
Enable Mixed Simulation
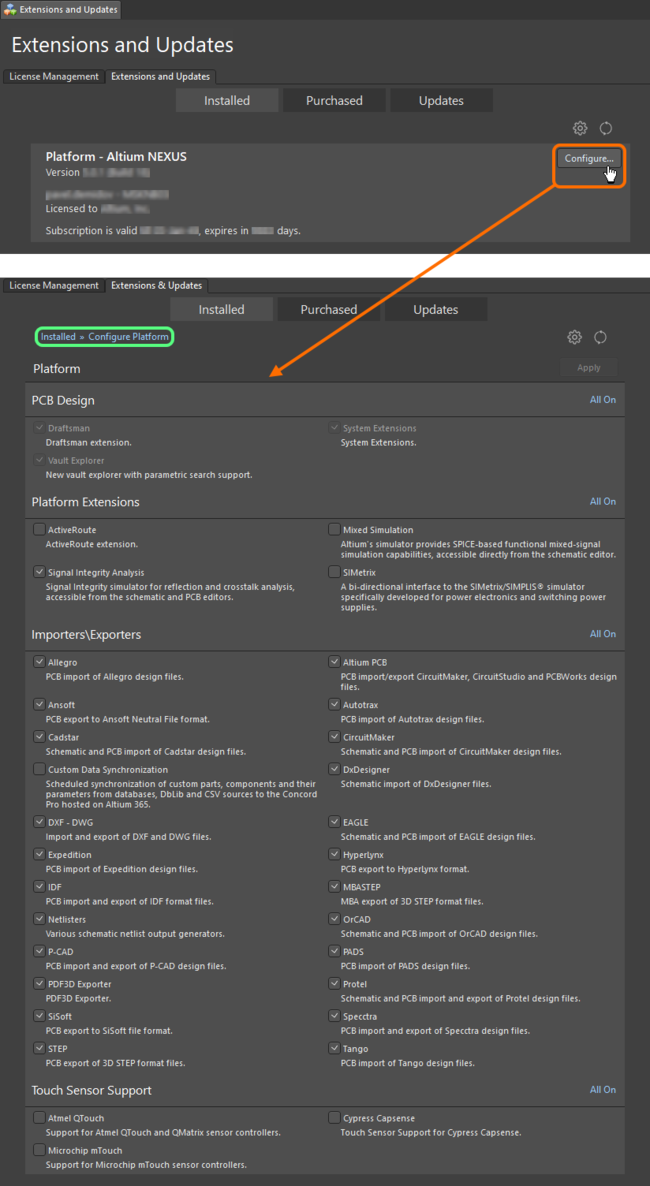pyautogui.click(x=334, y=530)
